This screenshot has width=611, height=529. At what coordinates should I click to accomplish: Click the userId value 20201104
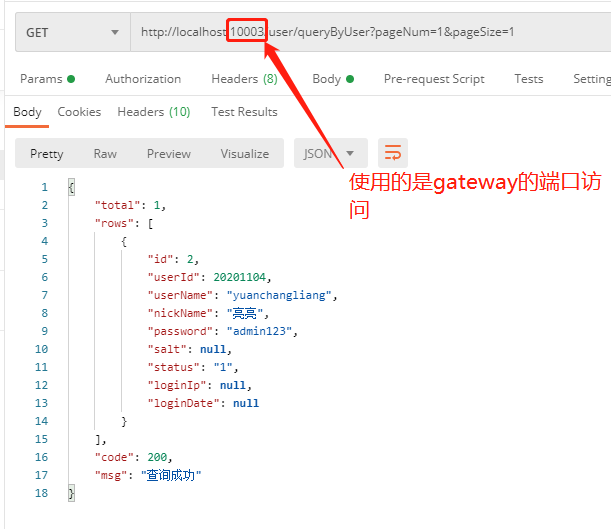point(239,277)
